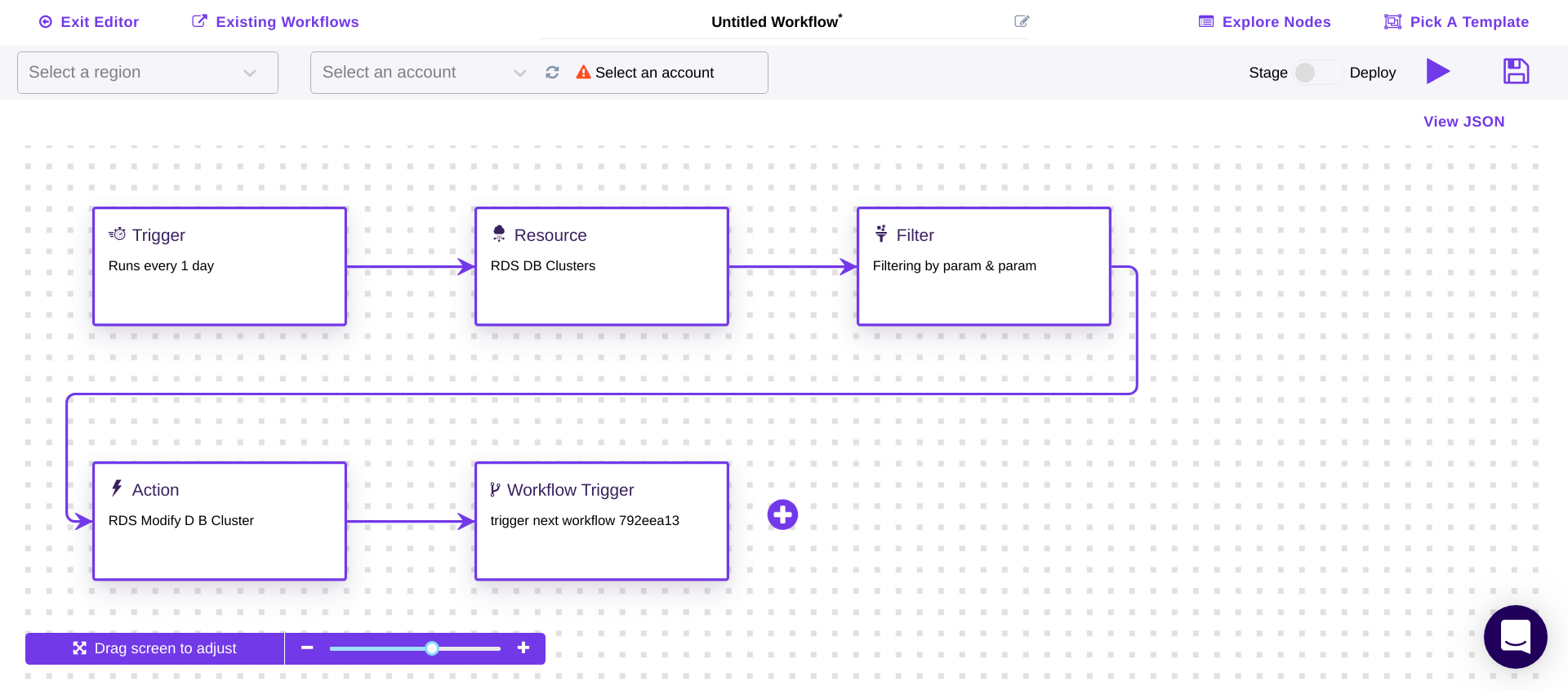The height and width of the screenshot is (690, 1568).
Task: Expand account list via chevron arrow
Action: tap(520, 73)
